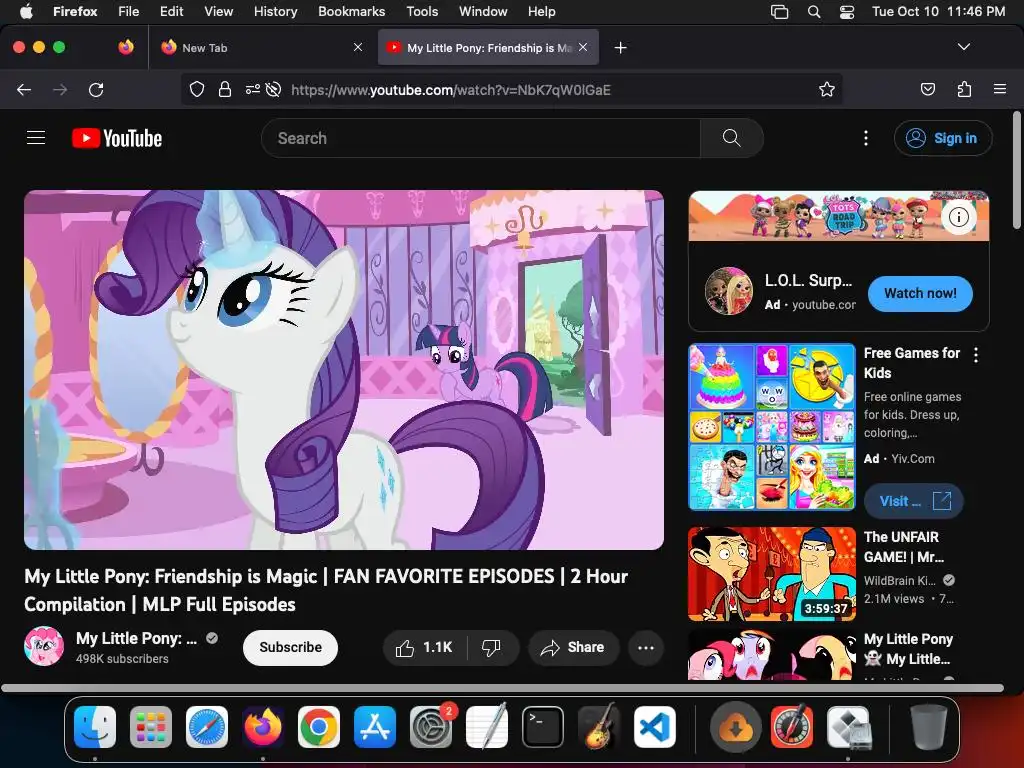The width and height of the screenshot is (1024, 768).
Task: Close the New Tab tab
Action: [358, 47]
